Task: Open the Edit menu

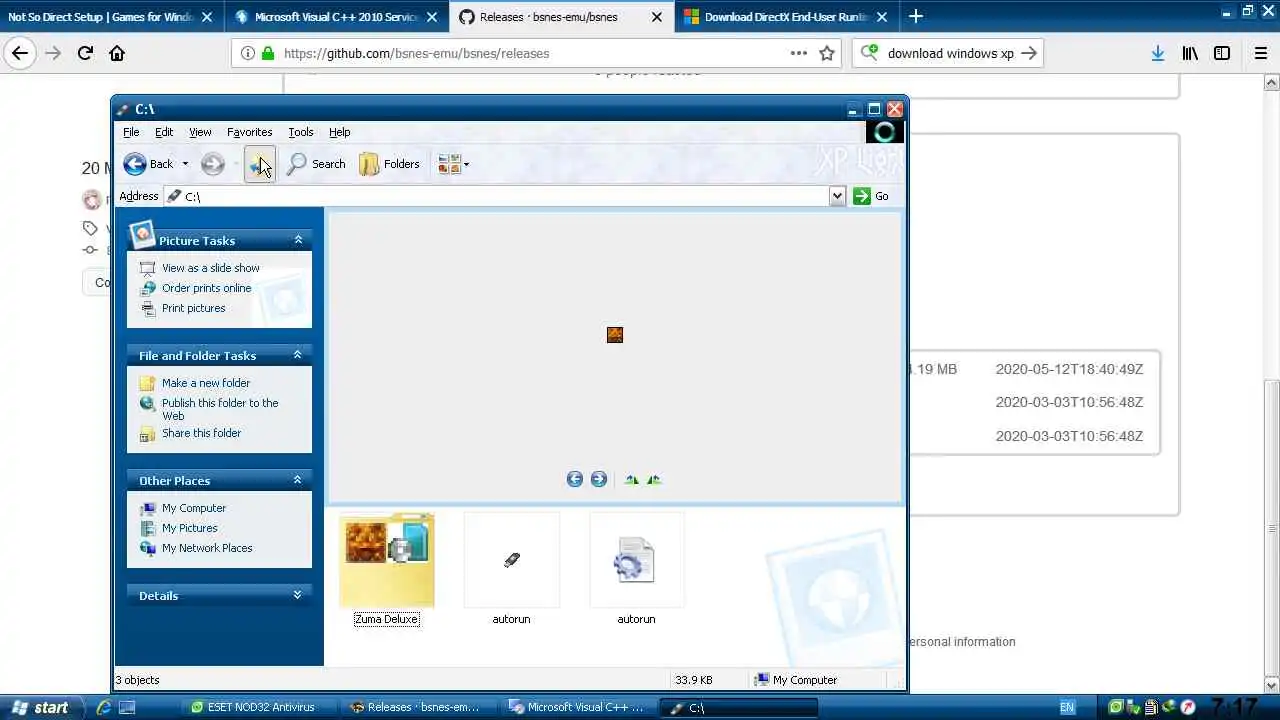Action: click(x=164, y=132)
